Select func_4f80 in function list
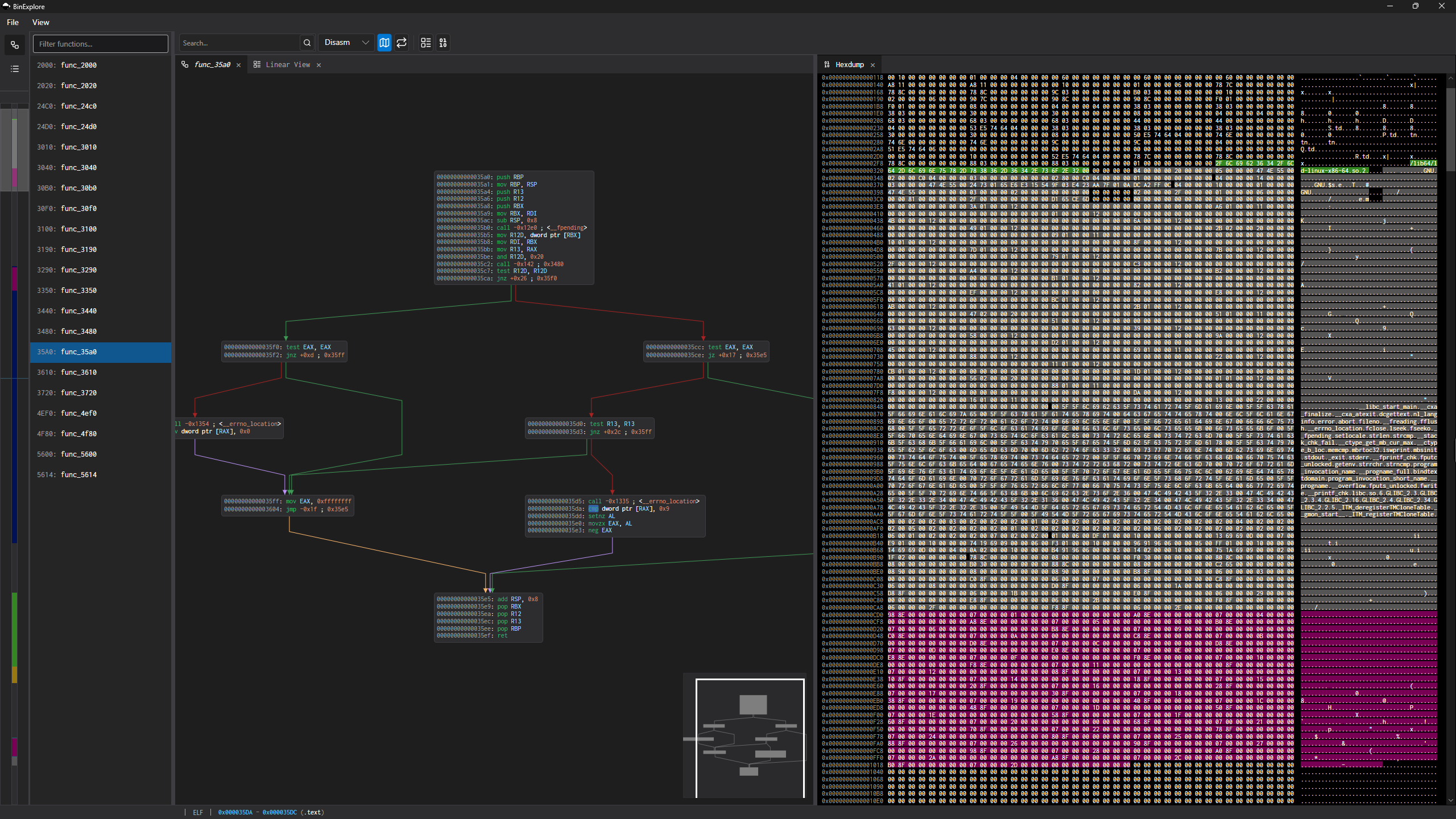This screenshot has width=1456, height=819. pyautogui.click(x=101, y=434)
